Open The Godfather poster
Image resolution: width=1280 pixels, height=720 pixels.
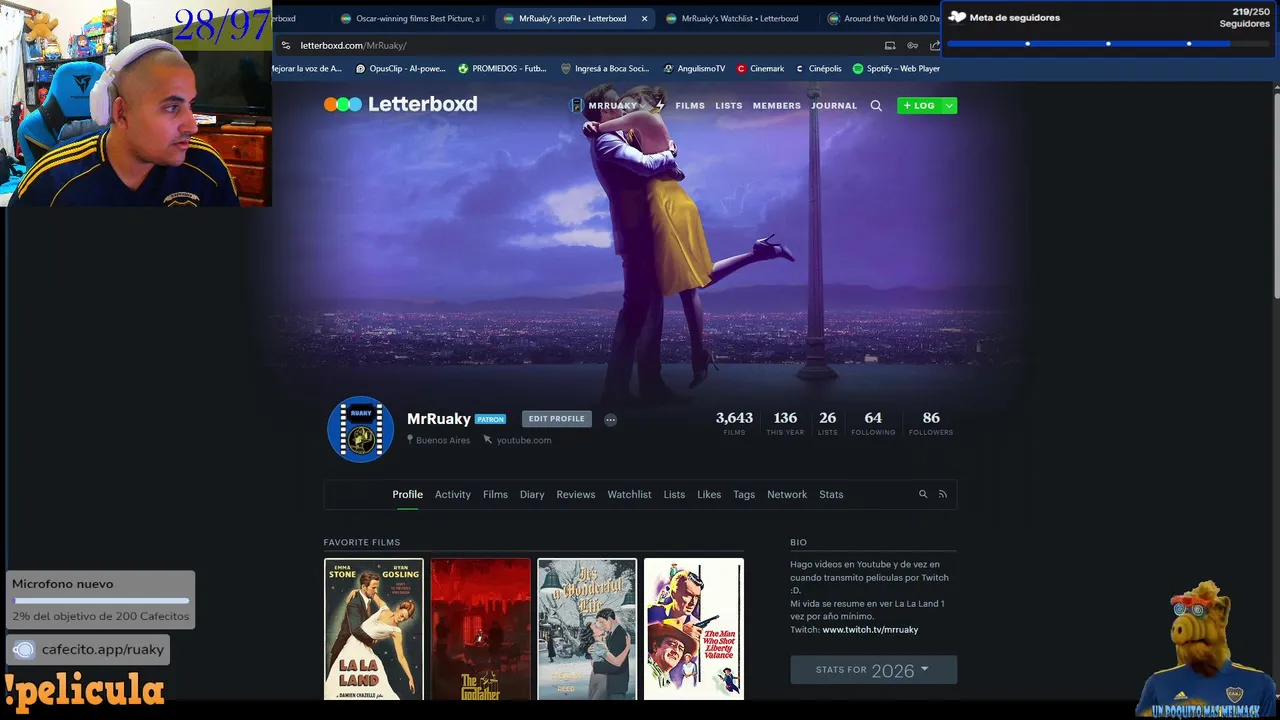click(480, 629)
